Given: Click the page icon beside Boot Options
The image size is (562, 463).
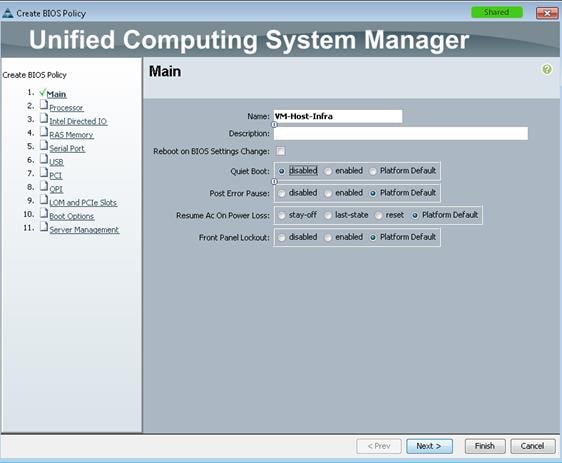Looking at the screenshot, I should 44,213.
